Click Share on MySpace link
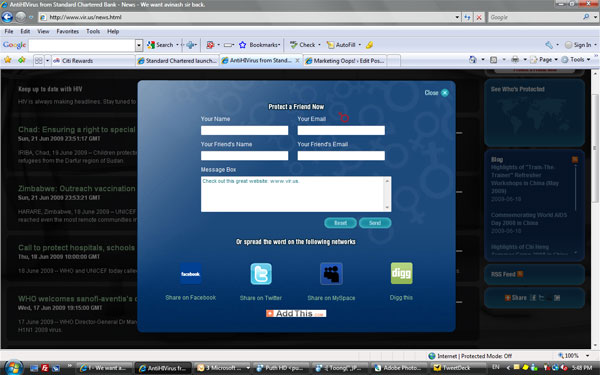Image resolution: width=600 pixels, height=375 pixels. [331, 298]
